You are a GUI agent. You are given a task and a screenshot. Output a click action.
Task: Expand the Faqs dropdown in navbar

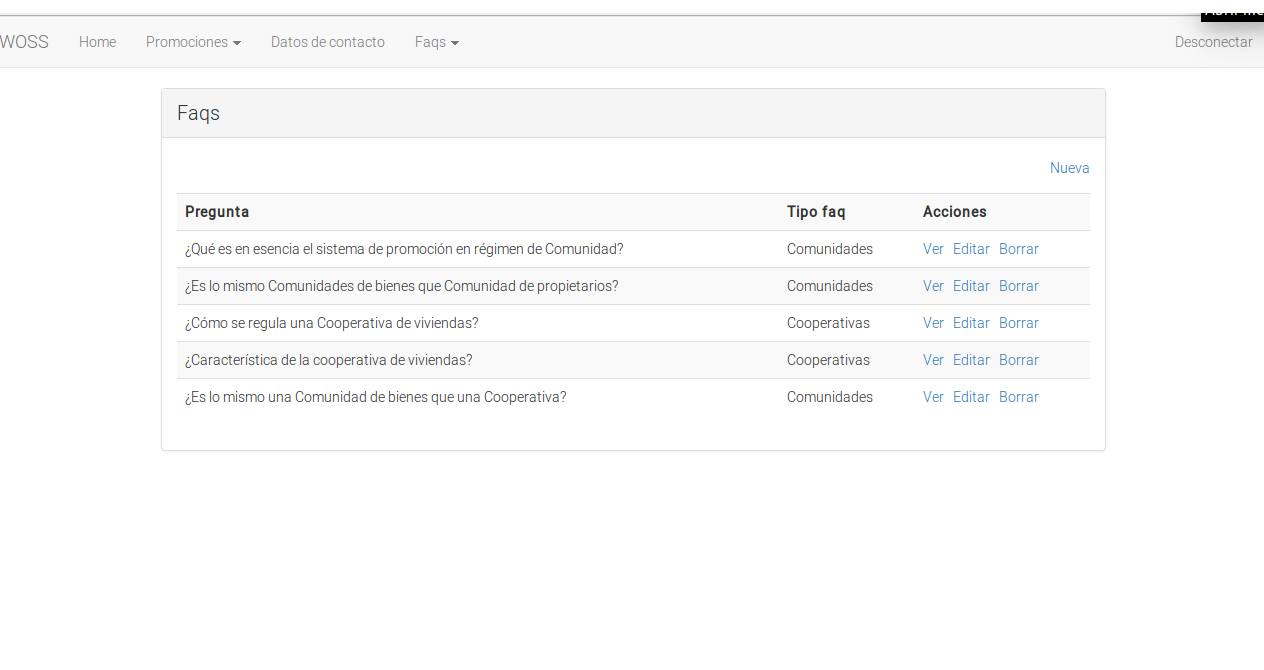tap(436, 42)
